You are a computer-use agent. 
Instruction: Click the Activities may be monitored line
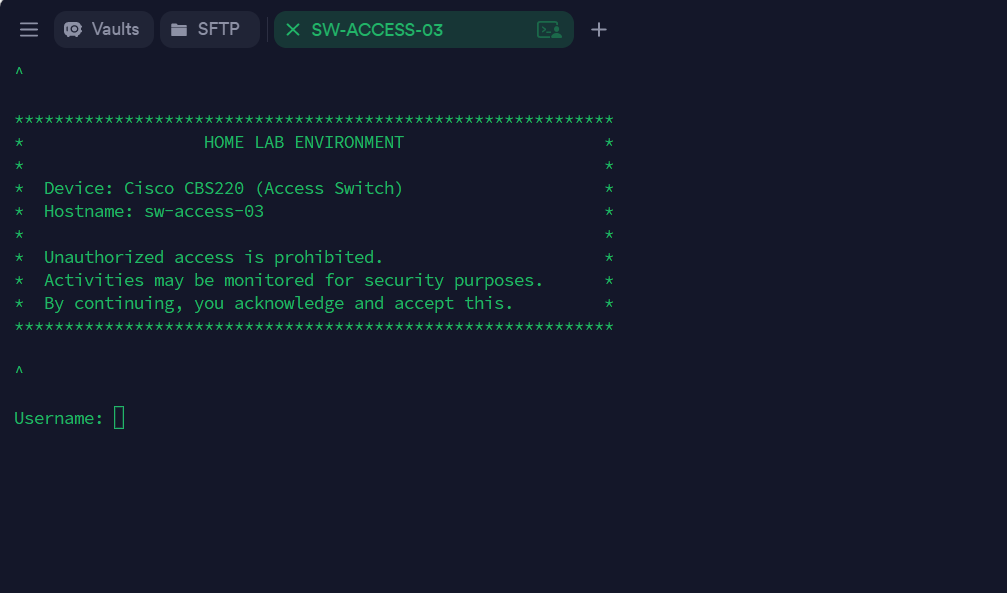[293, 280]
